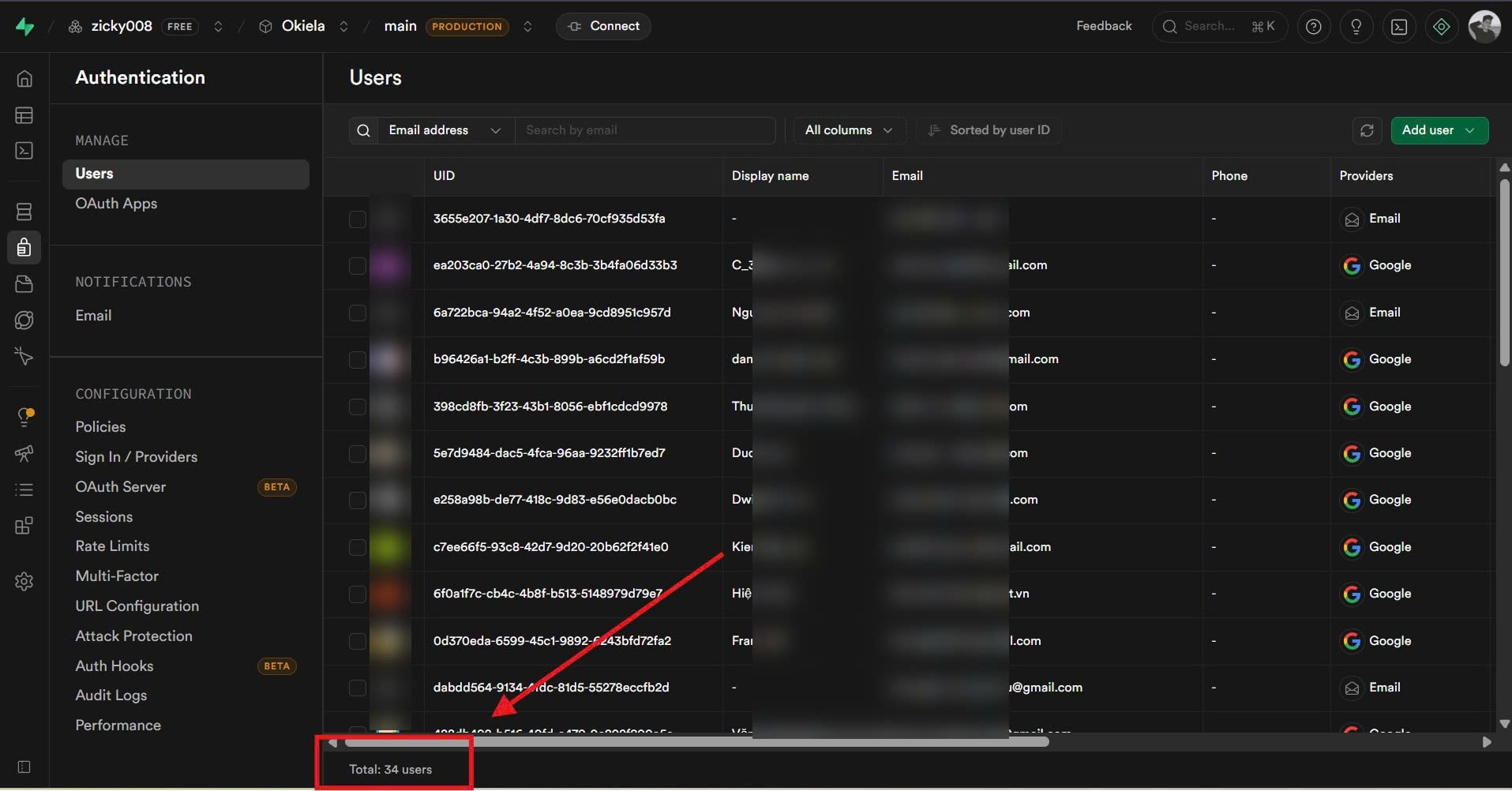Open the Table Editor icon in sidebar
The image size is (1512, 791).
click(x=24, y=115)
